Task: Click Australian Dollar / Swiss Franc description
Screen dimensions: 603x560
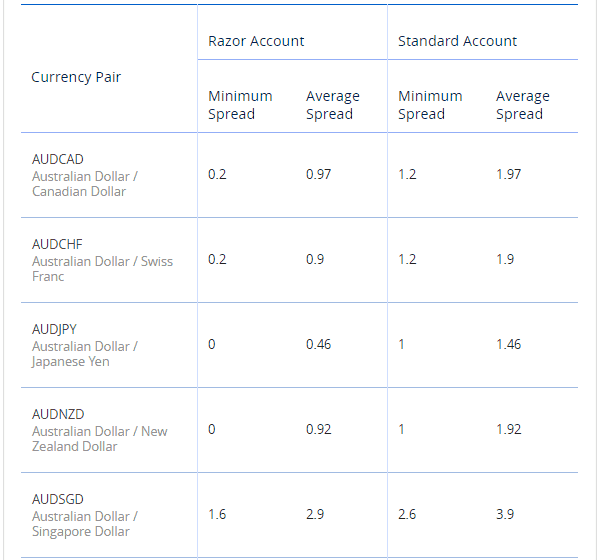Action: click(x=102, y=269)
